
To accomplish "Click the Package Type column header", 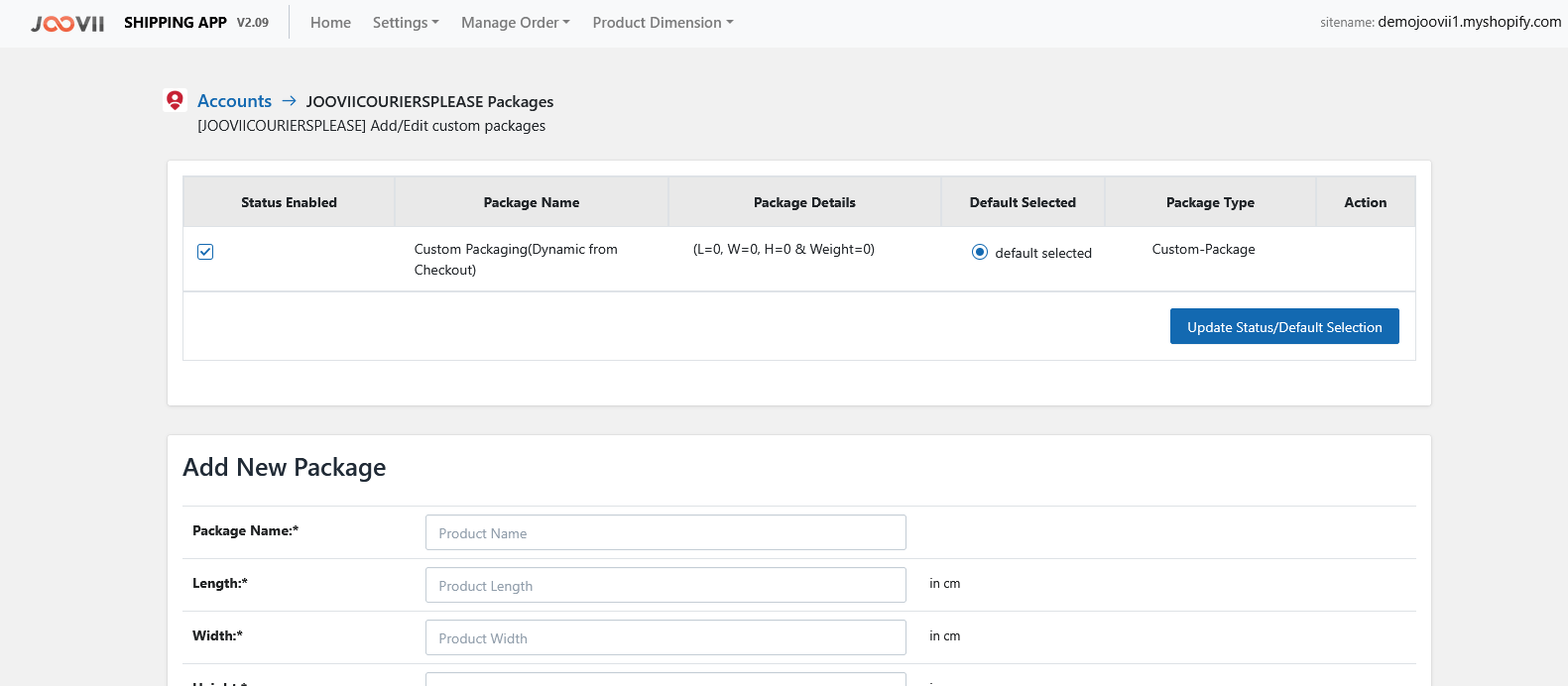I will pyautogui.click(x=1210, y=202).
